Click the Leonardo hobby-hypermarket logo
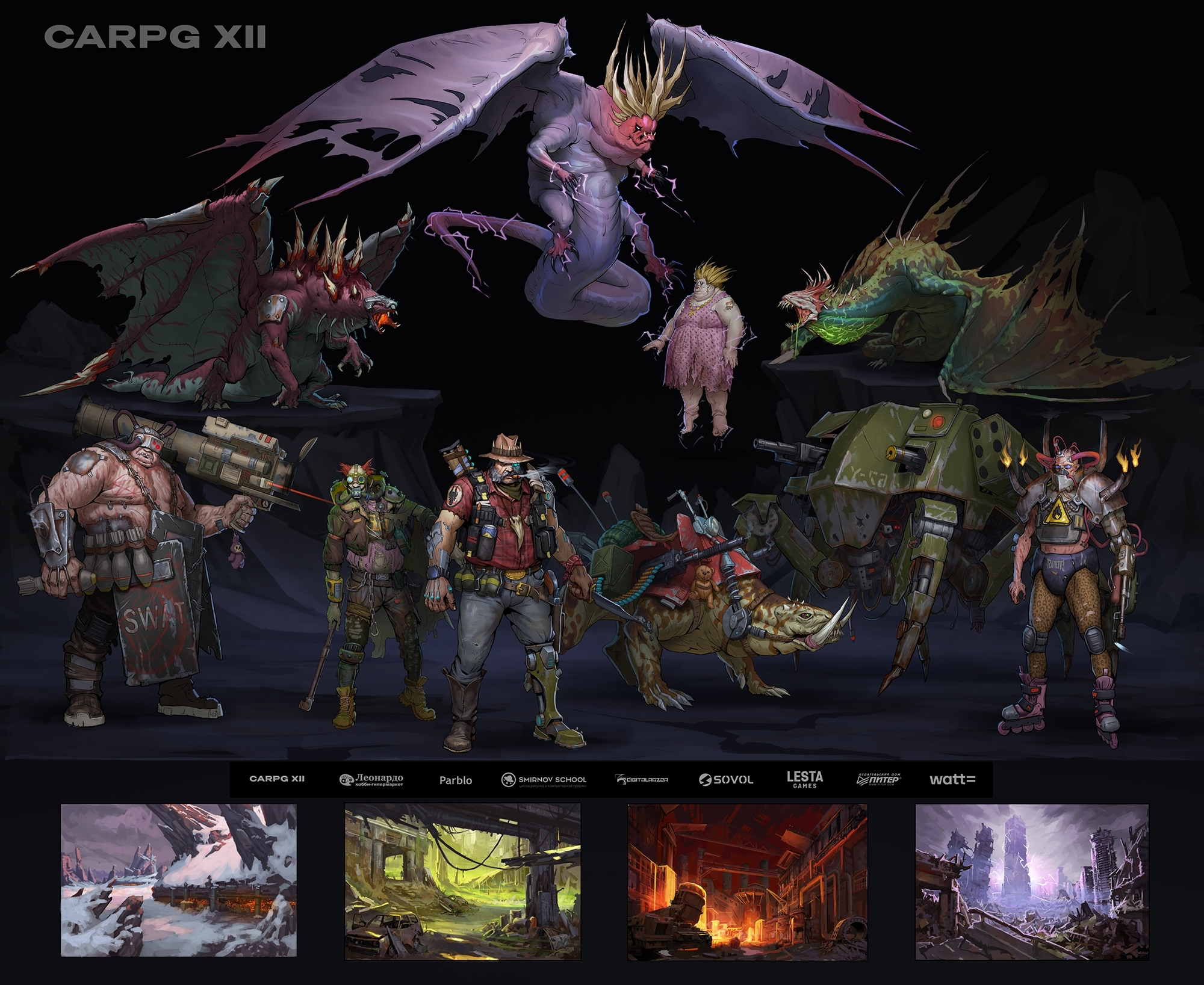 [x=371, y=780]
